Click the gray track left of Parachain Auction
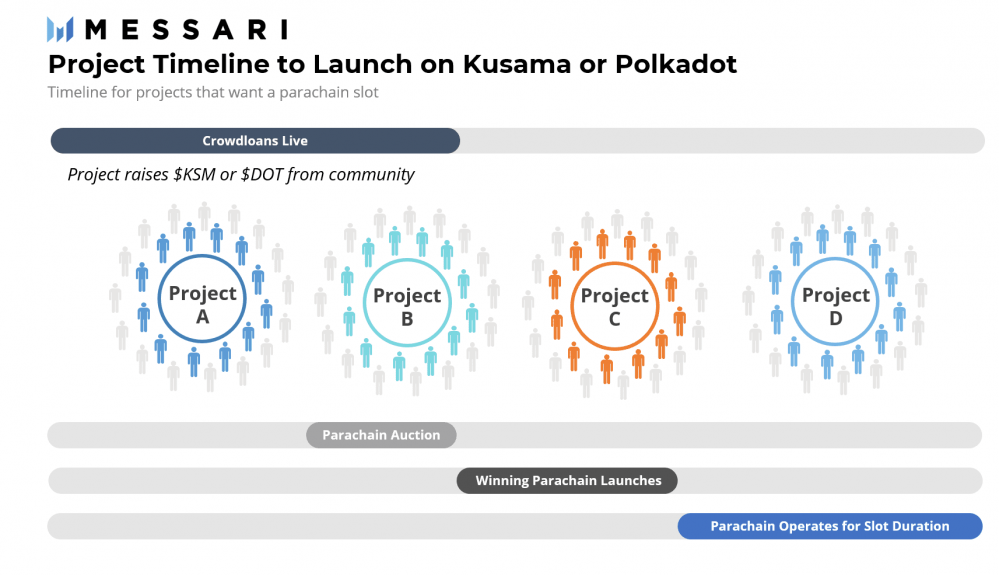The image size is (999, 575). coord(176,435)
